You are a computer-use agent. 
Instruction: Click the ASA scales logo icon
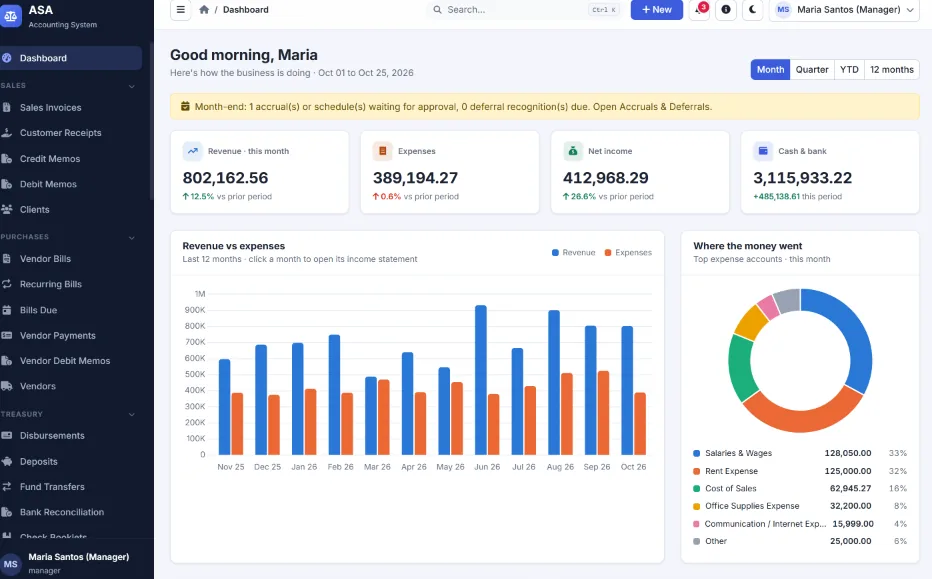pyautogui.click(x=10, y=17)
